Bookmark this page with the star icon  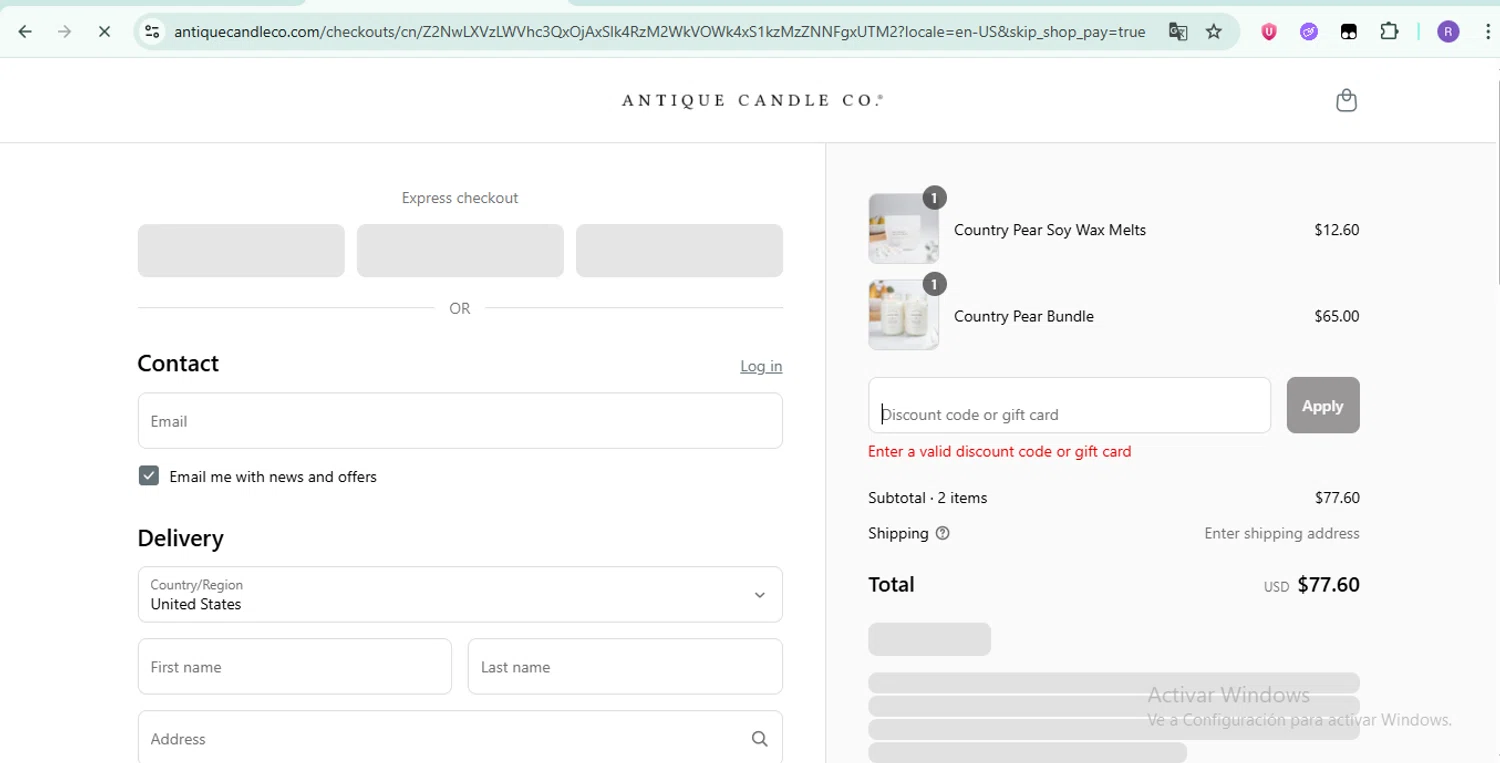[x=1214, y=32]
